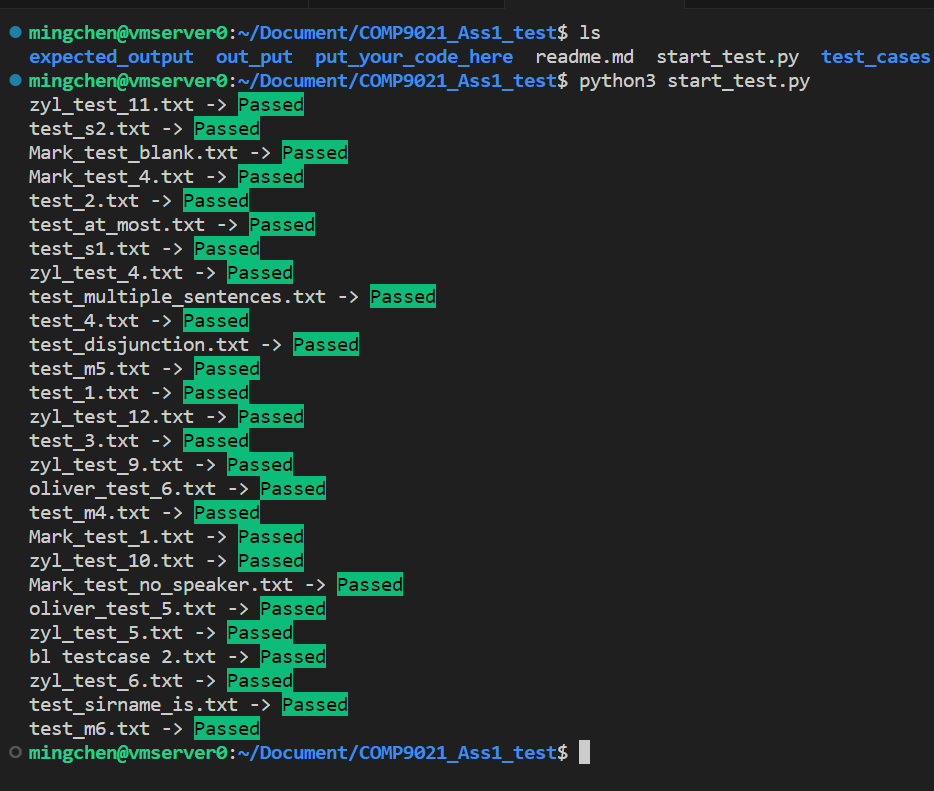This screenshot has width=934, height=791.
Task: Click the start_test.py filename
Action: [727, 56]
